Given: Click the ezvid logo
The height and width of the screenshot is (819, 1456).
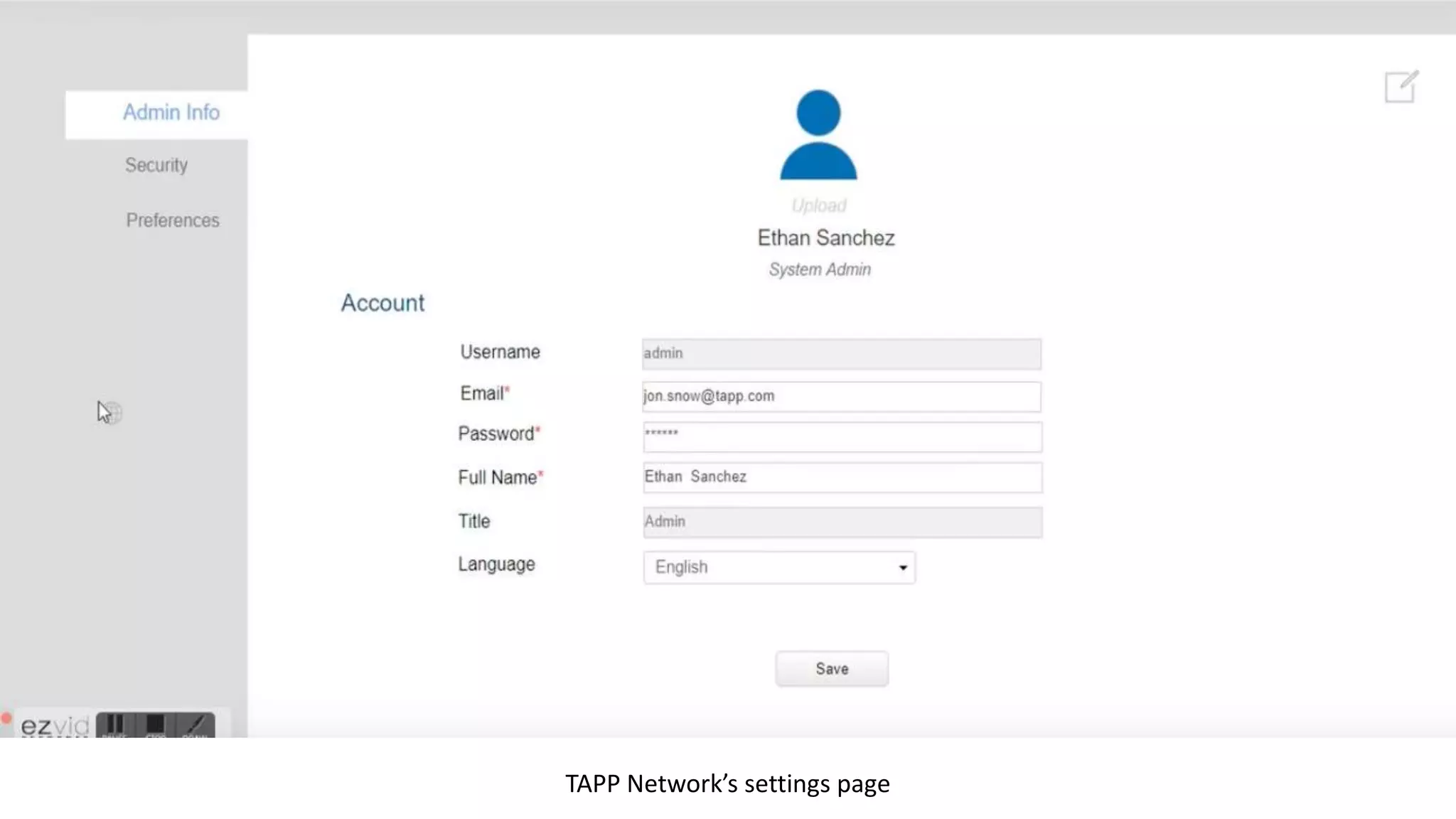Looking at the screenshot, I should [x=54, y=726].
